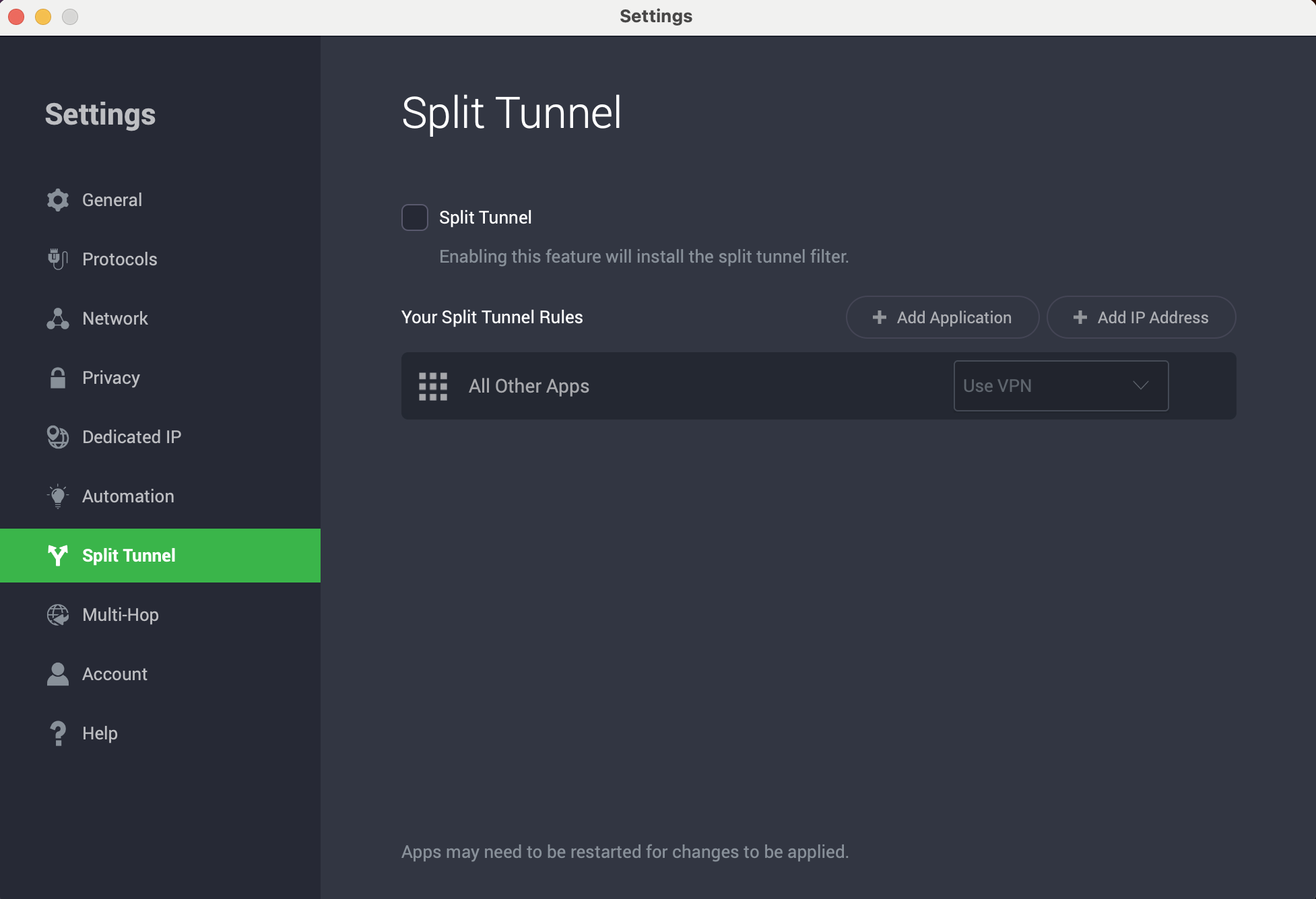Viewport: 1316px width, 899px height.
Task: Select Account in the sidebar
Action: click(x=114, y=673)
